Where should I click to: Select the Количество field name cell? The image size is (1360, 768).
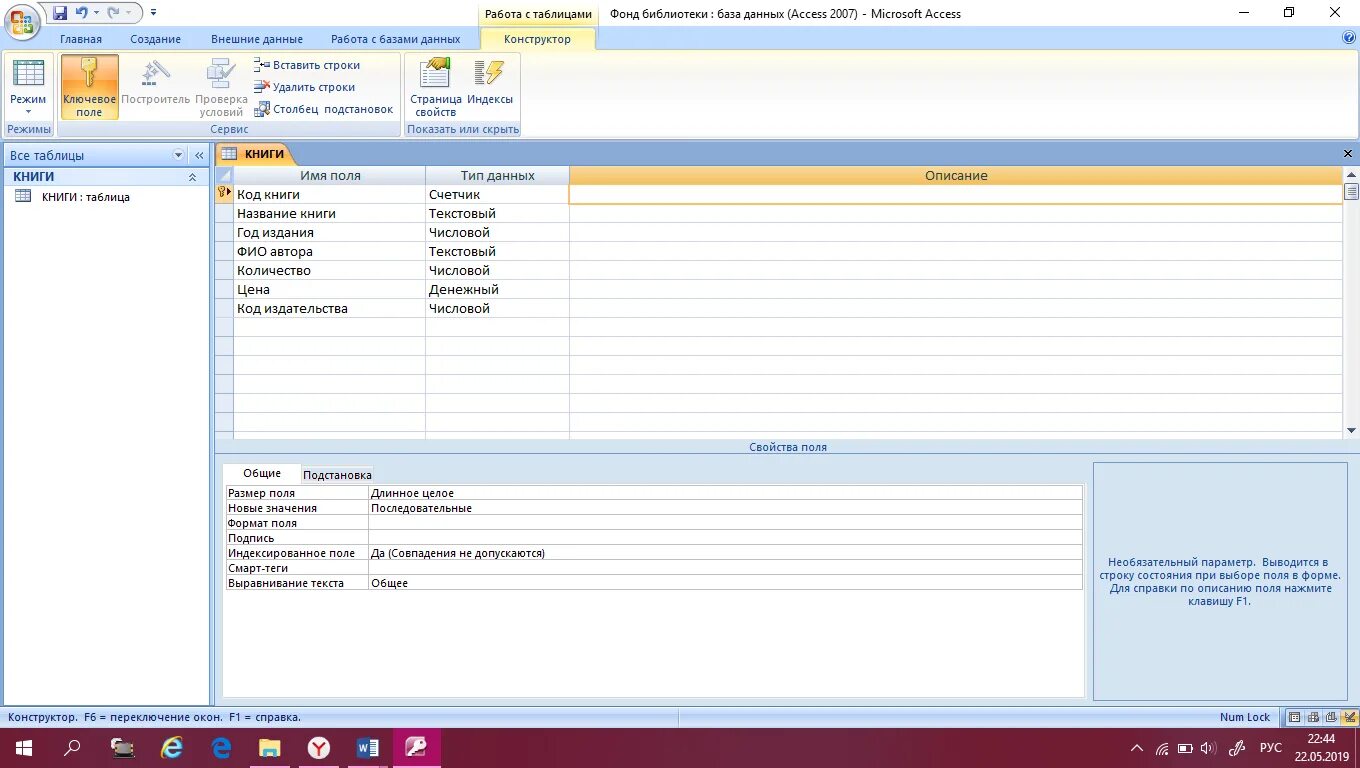pos(330,270)
